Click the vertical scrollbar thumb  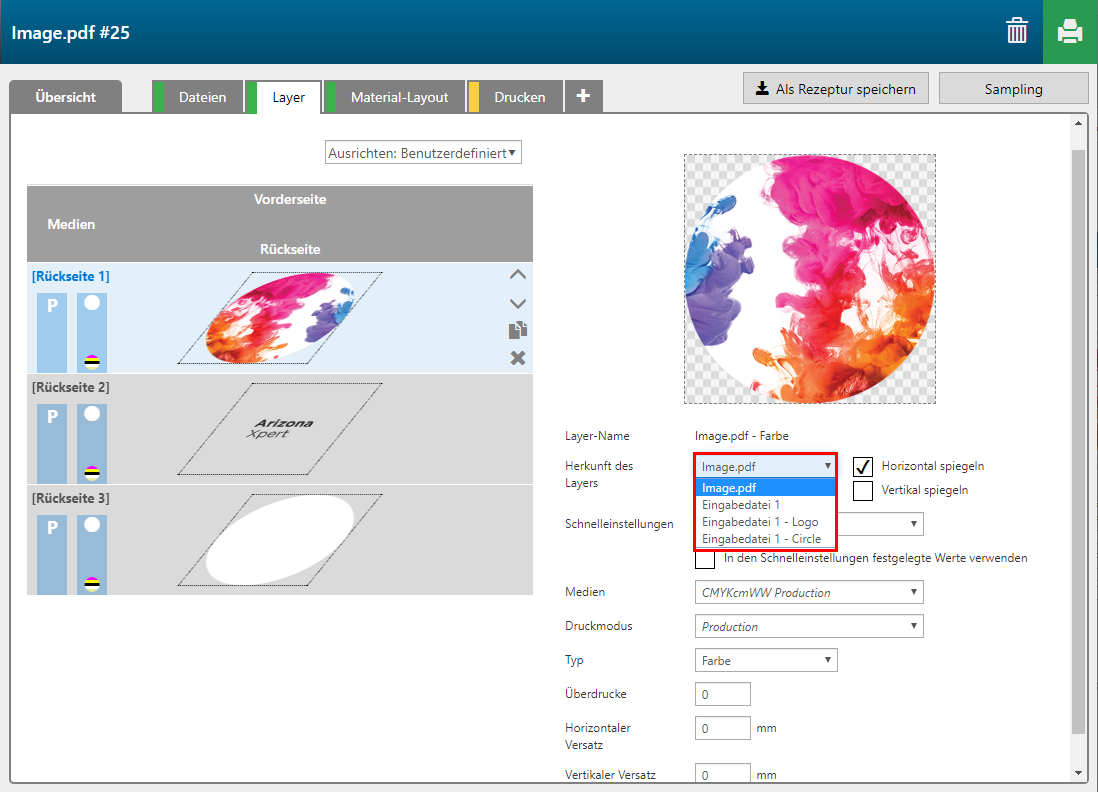(1078, 441)
